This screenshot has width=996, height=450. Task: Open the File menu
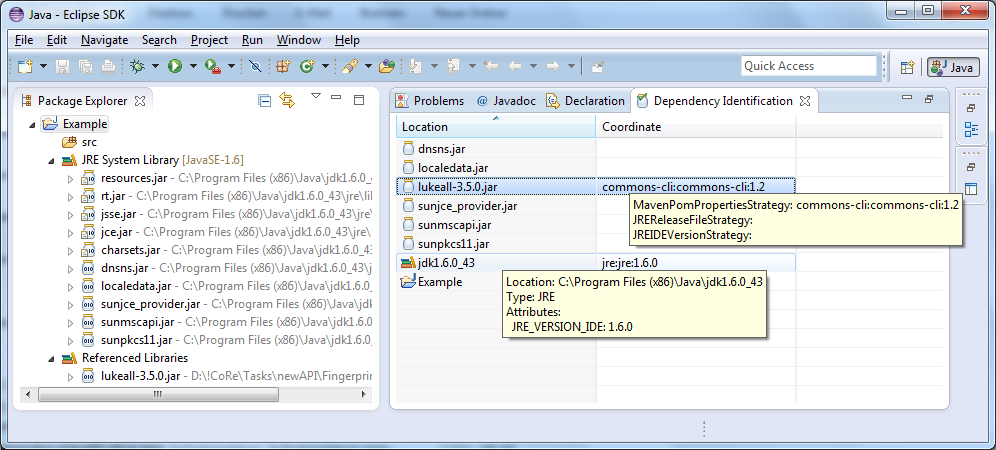click(x=24, y=40)
